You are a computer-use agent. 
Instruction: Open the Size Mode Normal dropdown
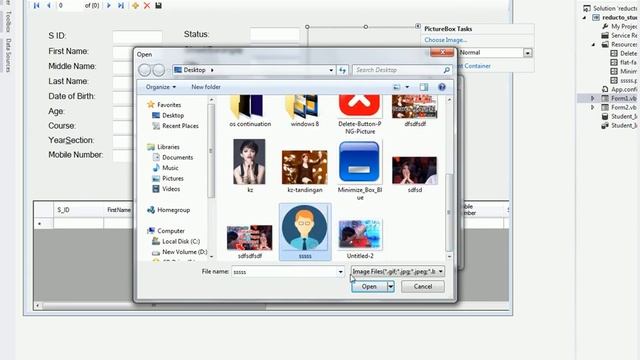[x=527, y=53]
